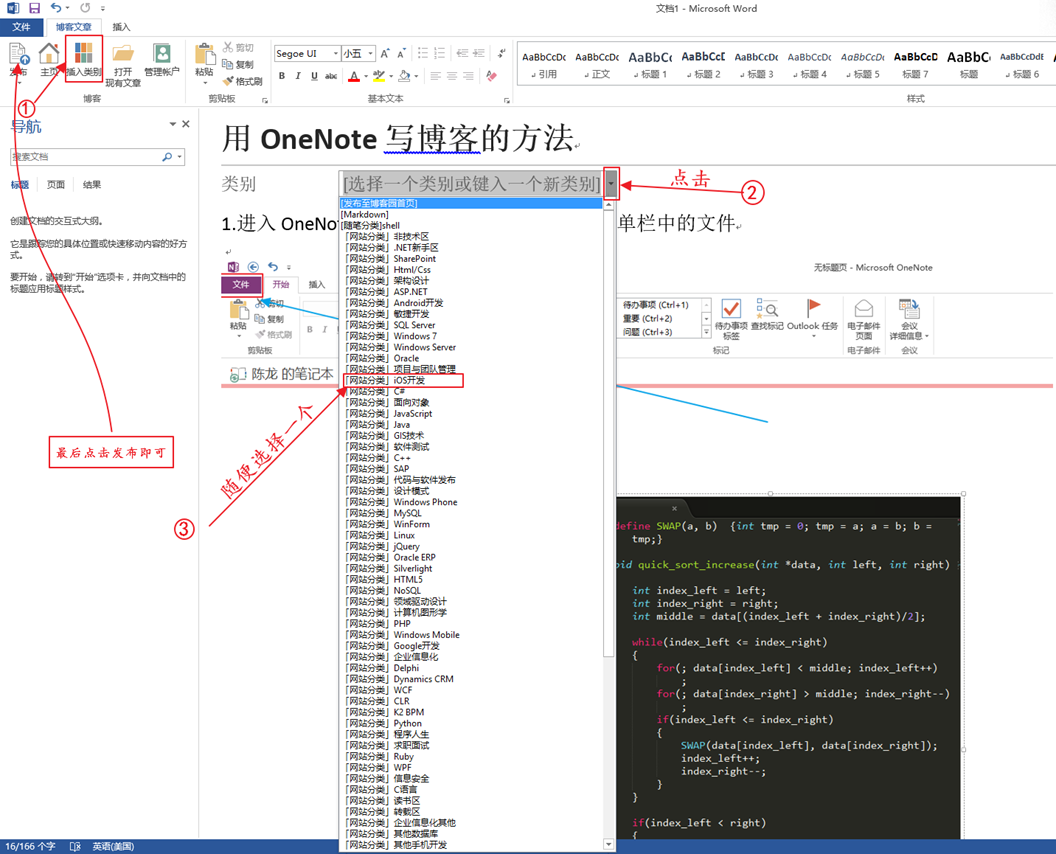This screenshot has height=854, width=1056.
Task: Switch to the 插入 (Insert) ribbon tab in Word
Action: (x=121, y=27)
